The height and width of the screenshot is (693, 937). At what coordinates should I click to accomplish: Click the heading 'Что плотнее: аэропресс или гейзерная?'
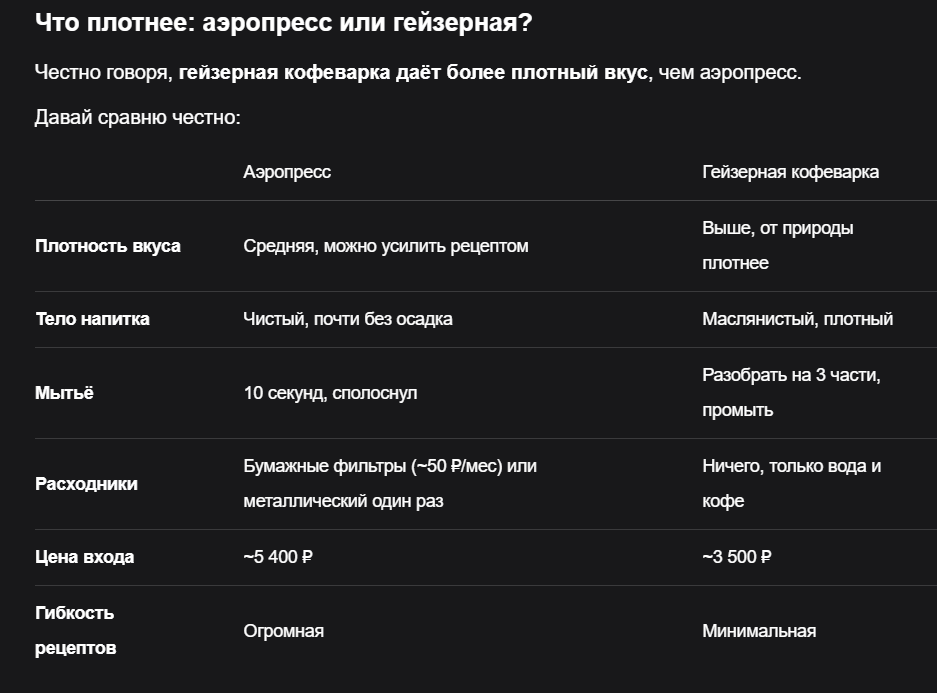283,23
